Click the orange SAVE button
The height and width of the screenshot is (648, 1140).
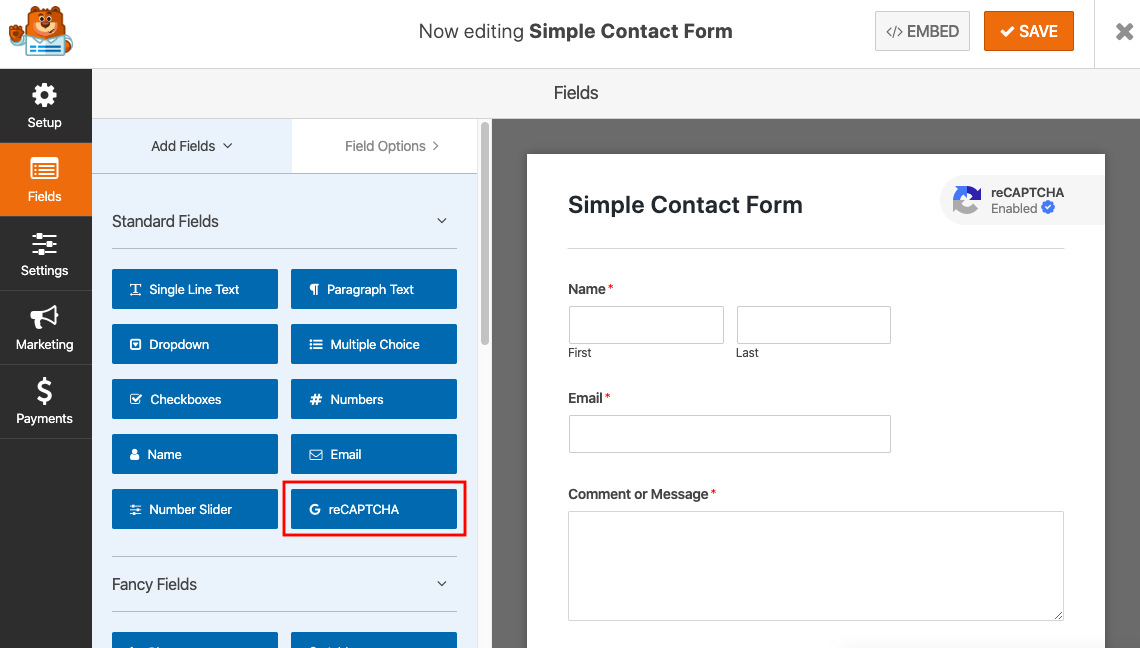(x=1028, y=31)
